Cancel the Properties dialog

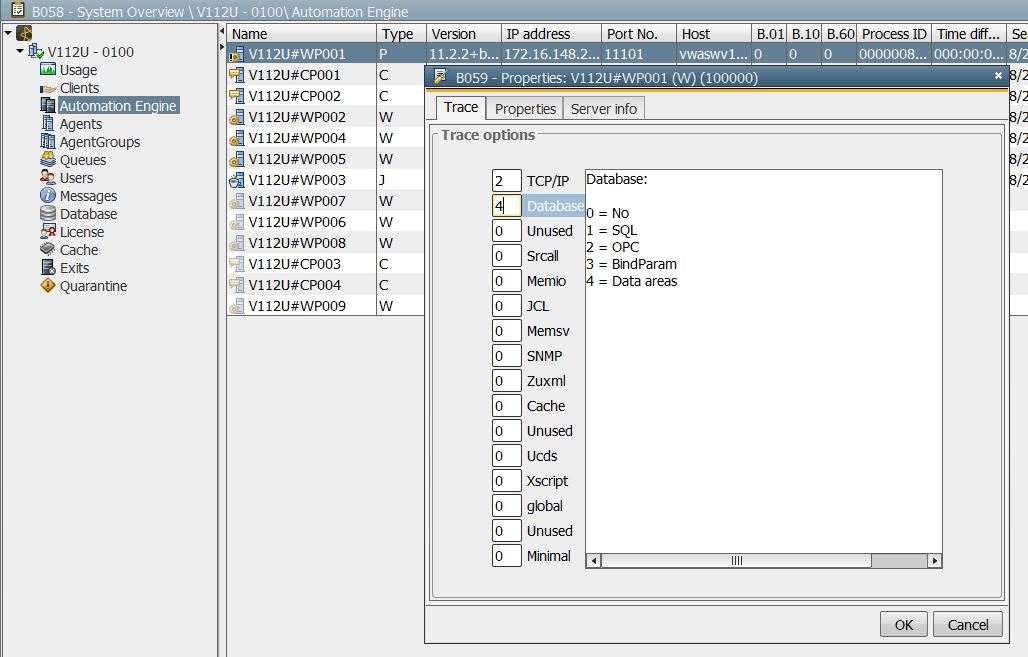967,624
